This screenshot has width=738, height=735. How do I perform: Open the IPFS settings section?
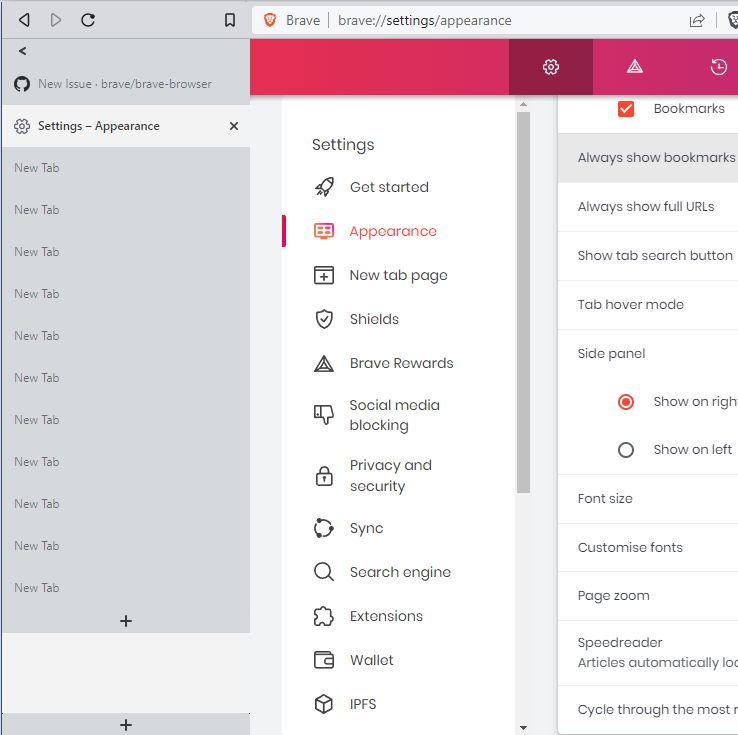(x=363, y=704)
